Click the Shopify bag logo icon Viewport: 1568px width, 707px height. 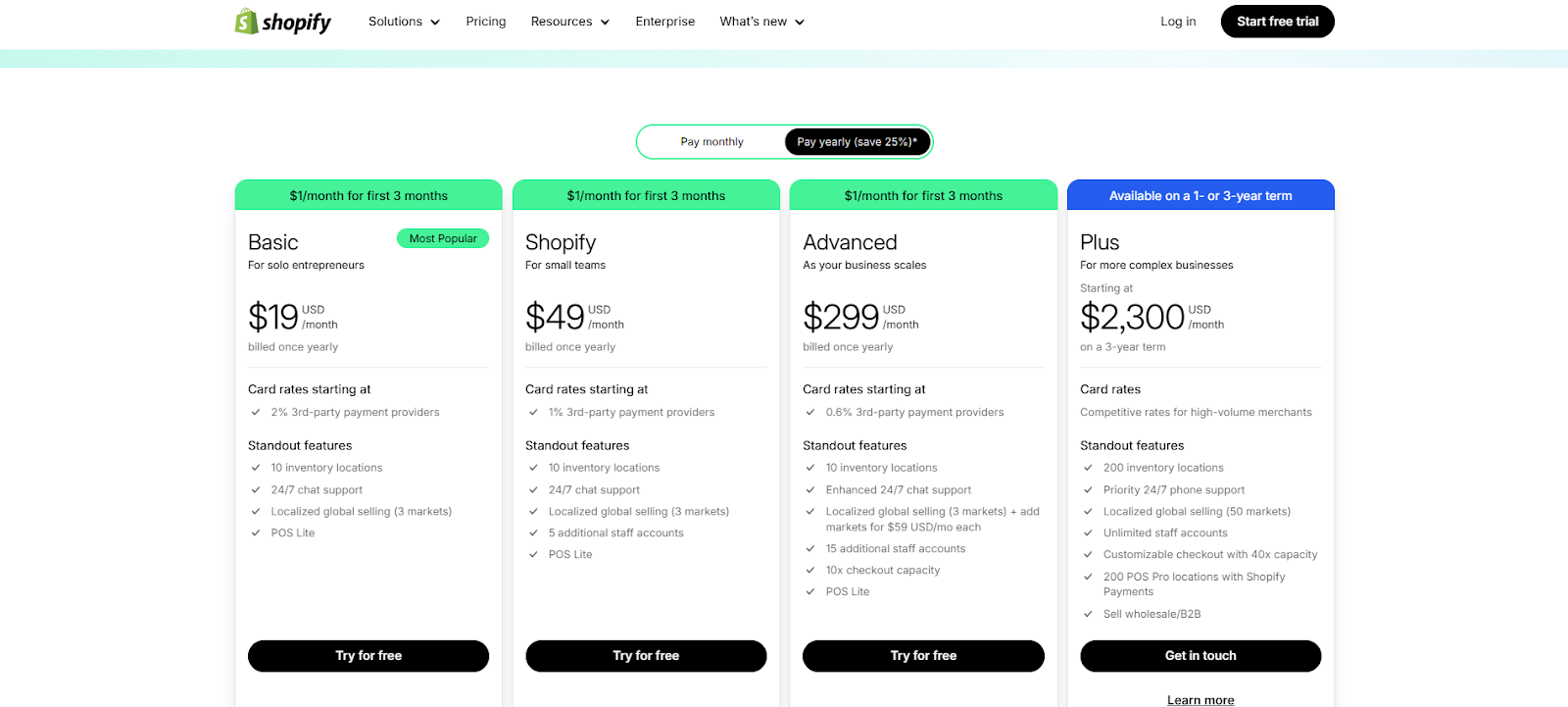click(246, 21)
